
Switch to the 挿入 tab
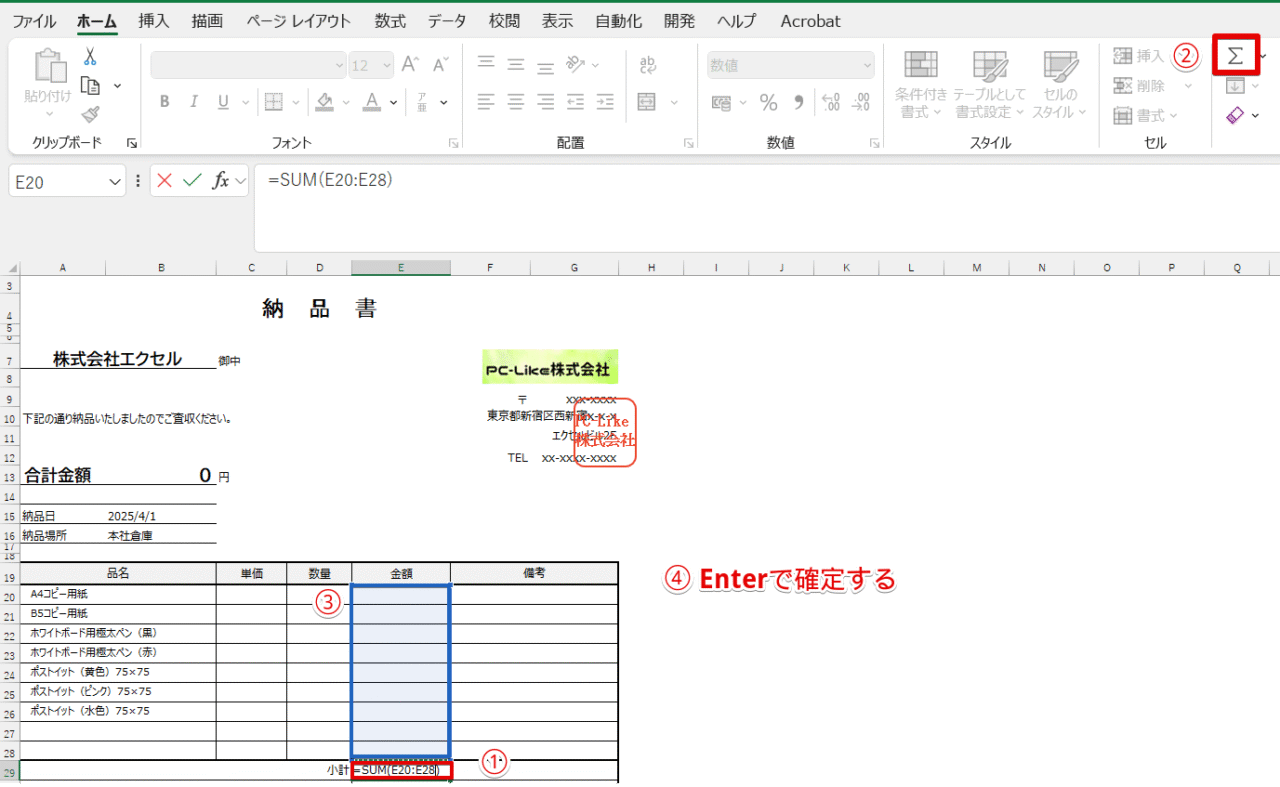click(154, 21)
